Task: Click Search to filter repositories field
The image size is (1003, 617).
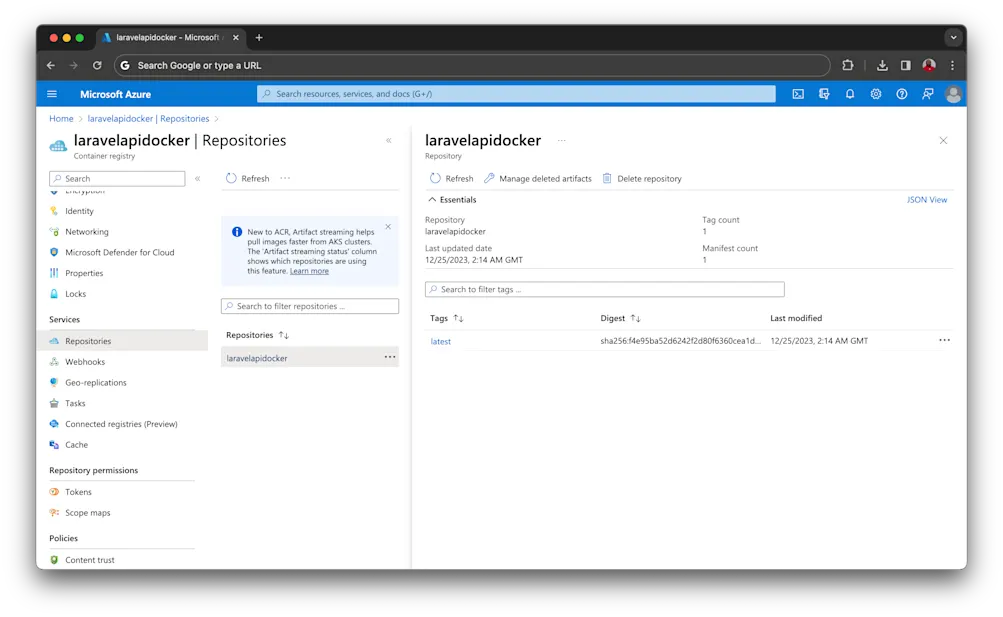Action: click(310, 306)
